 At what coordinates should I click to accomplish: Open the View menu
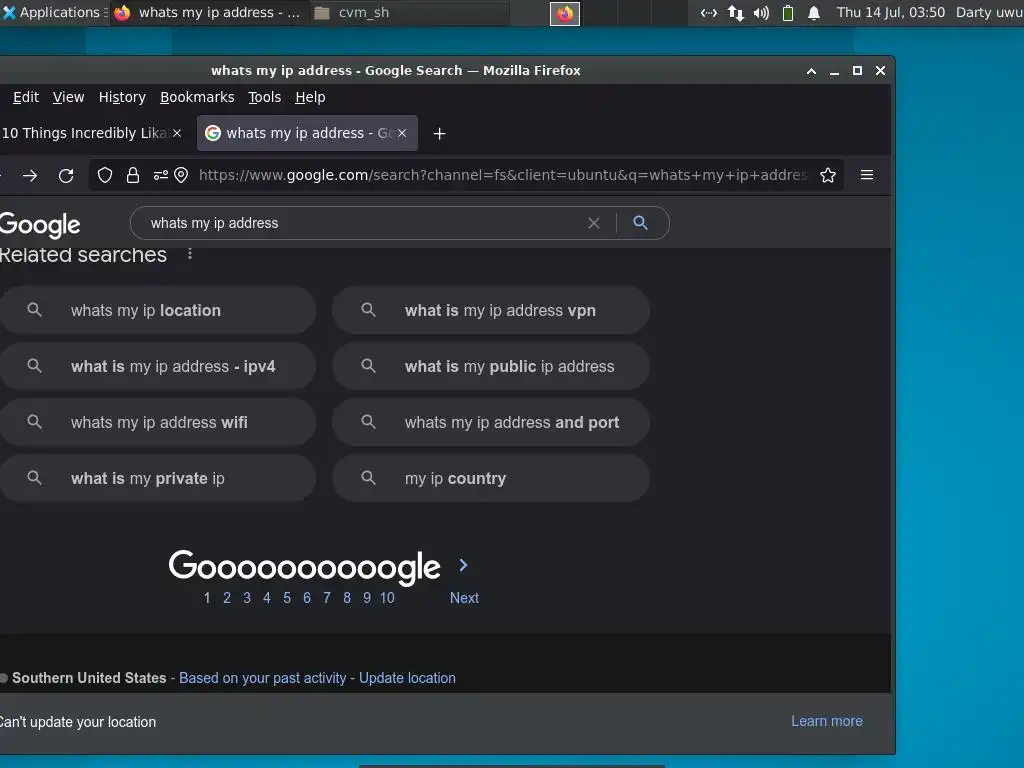[x=69, y=97]
